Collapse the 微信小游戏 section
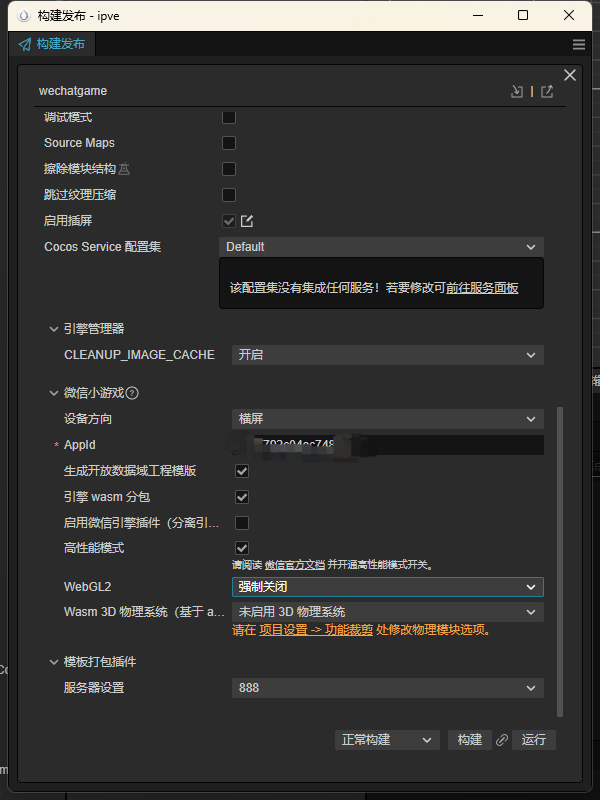 (x=54, y=393)
